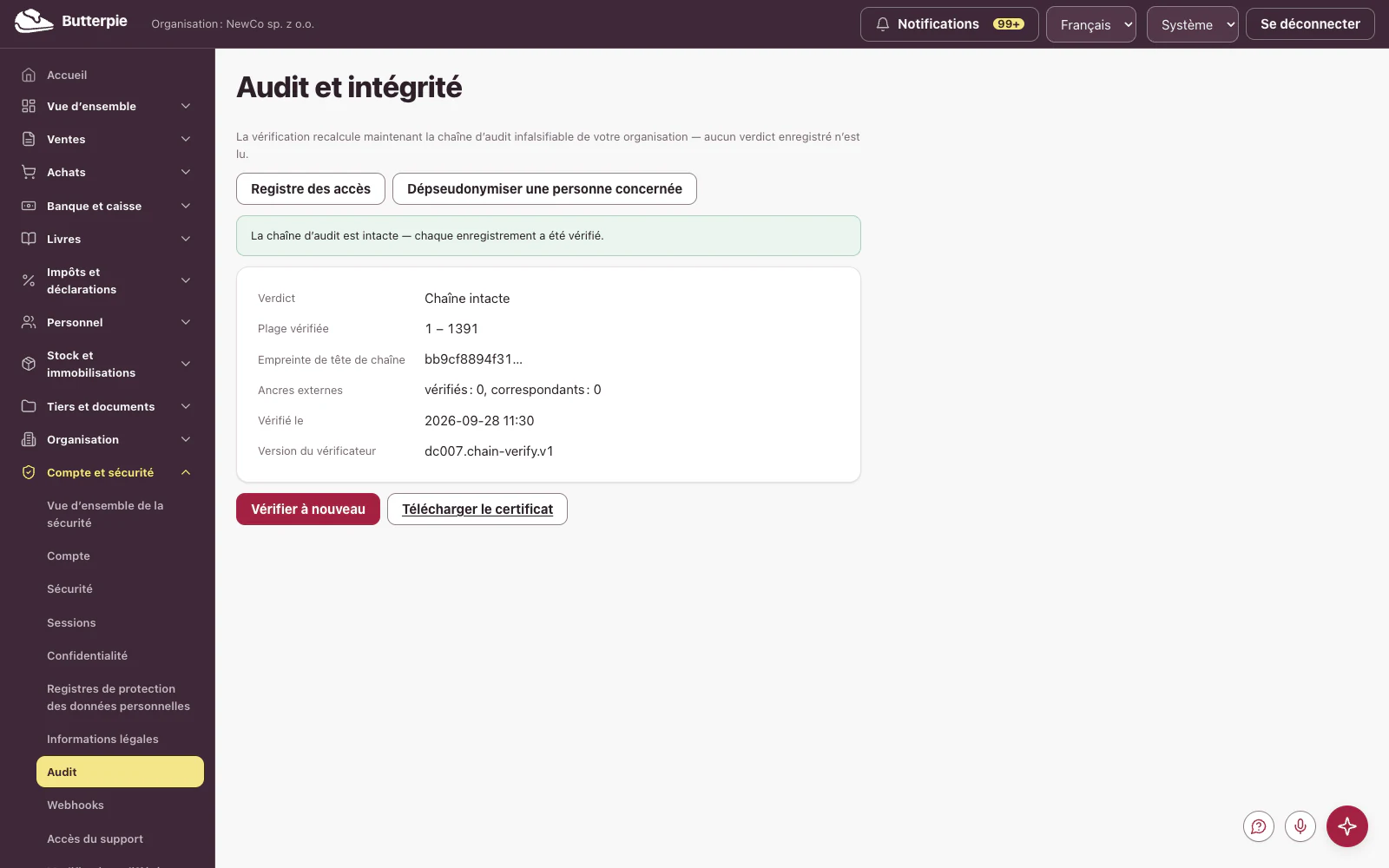The image size is (1389, 868).
Task: Open Registres de protection des données personnelles
Action: click(120, 697)
